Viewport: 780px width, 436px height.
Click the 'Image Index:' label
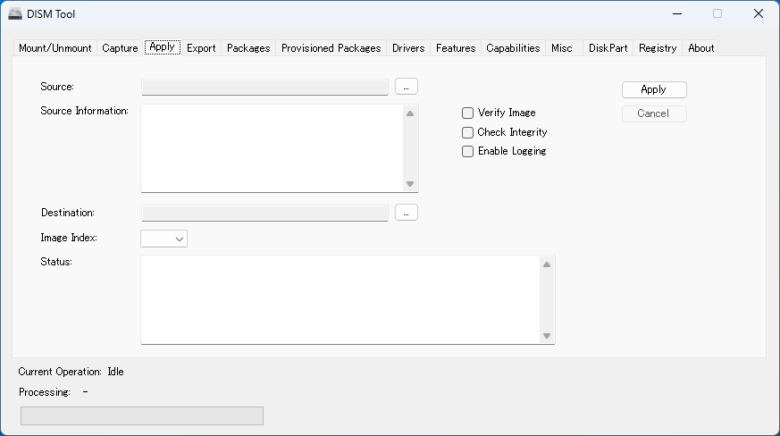pos(69,238)
